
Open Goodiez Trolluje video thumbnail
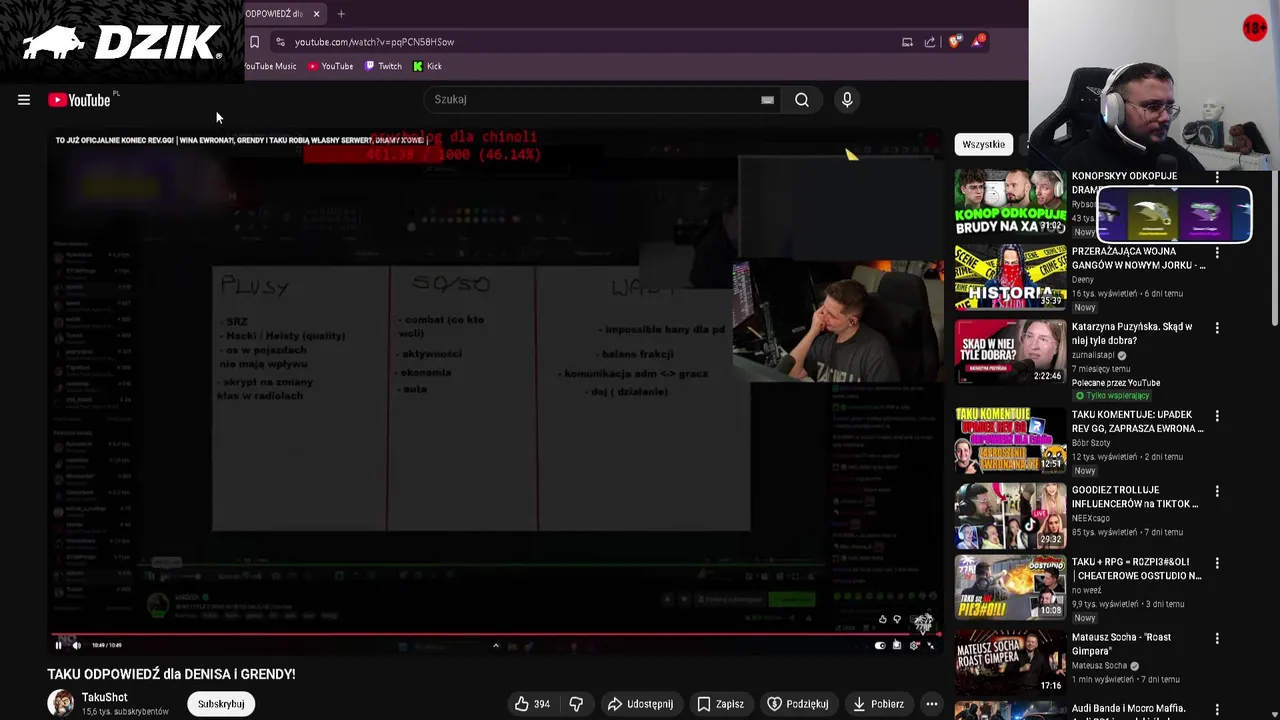[1010, 515]
